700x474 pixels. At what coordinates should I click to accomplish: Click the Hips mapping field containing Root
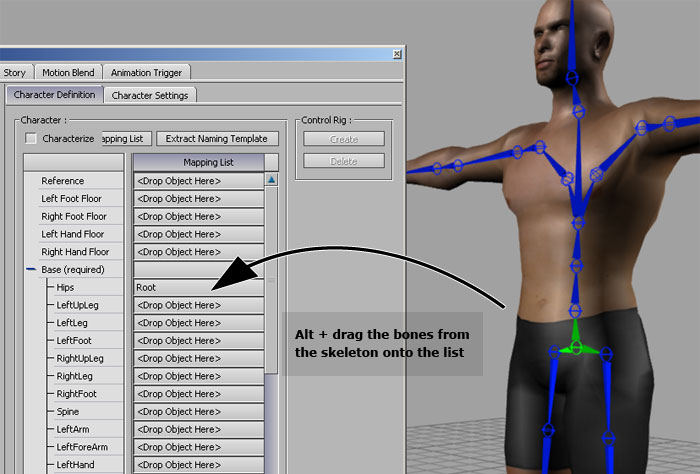198,287
